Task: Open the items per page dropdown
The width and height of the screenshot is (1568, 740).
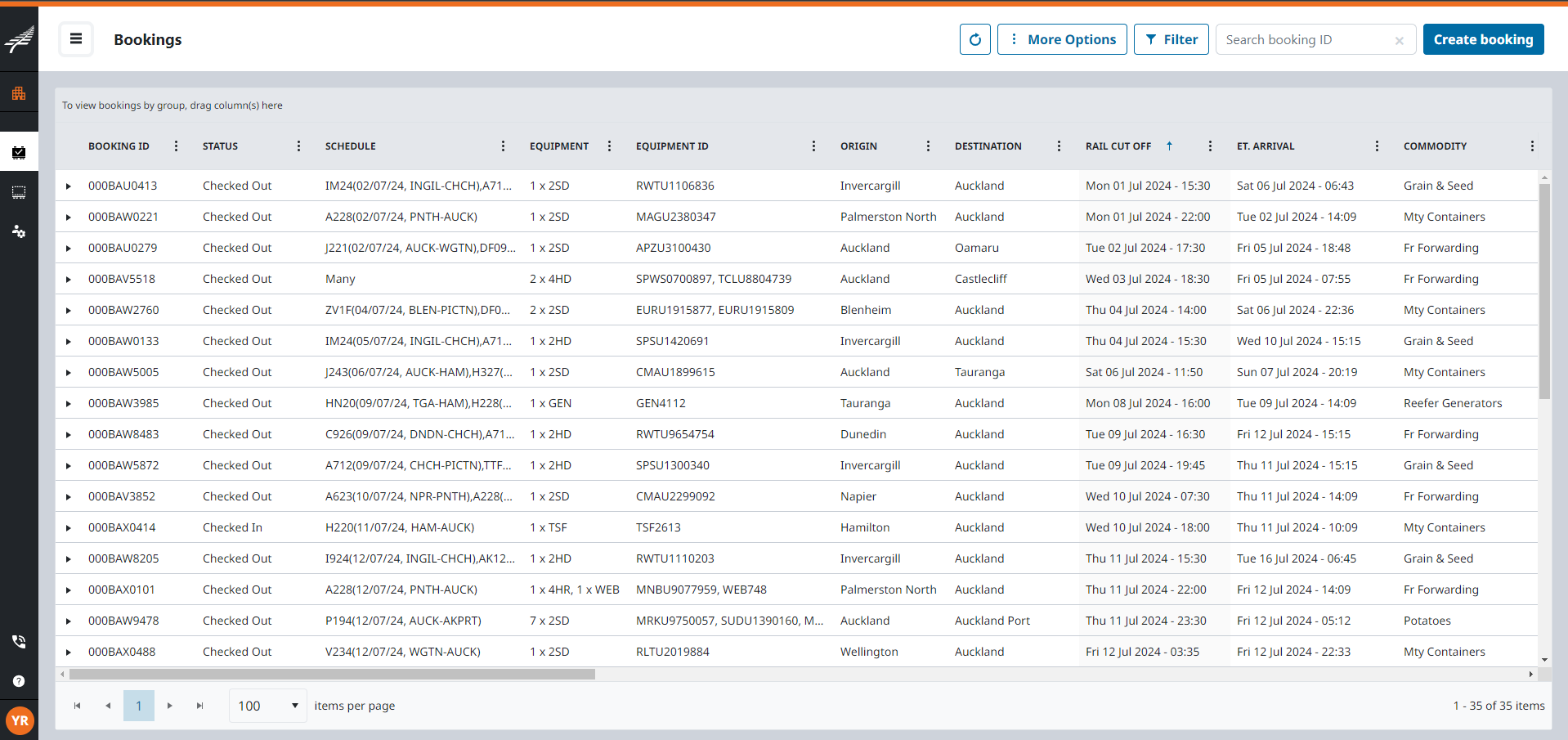Action: click(267, 706)
